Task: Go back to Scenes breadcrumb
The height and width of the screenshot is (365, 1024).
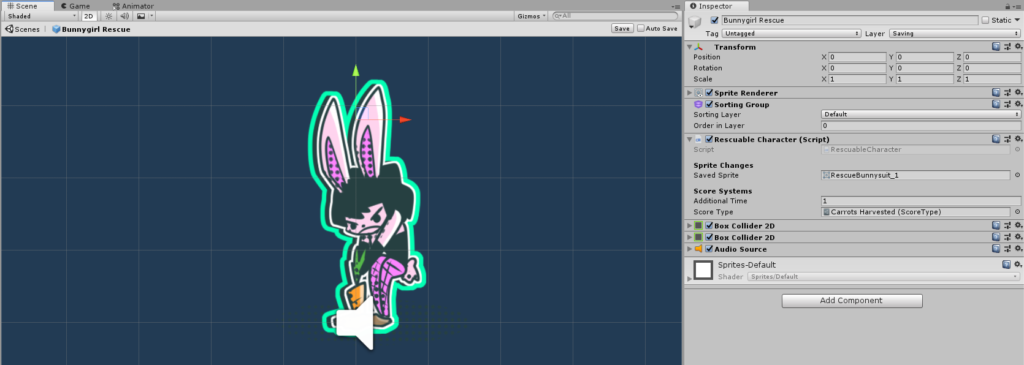Action: pyautogui.click(x=22, y=29)
